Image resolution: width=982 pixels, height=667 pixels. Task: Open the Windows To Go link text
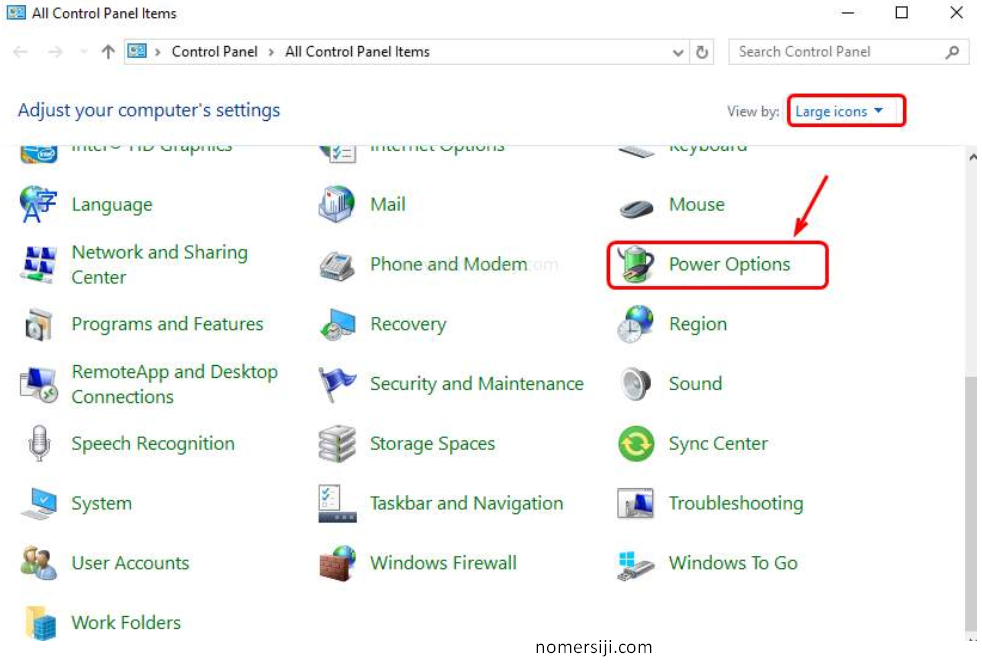[x=733, y=562]
